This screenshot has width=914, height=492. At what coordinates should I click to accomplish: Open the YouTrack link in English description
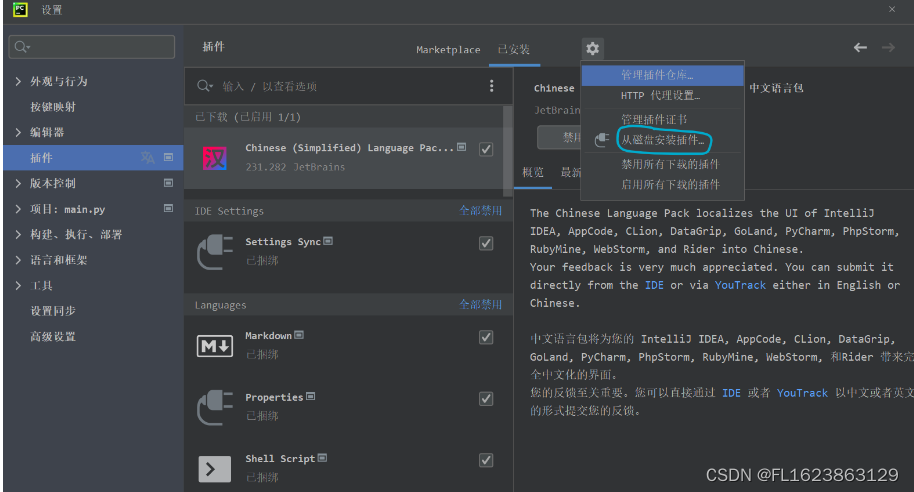click(x=740, y=285)
